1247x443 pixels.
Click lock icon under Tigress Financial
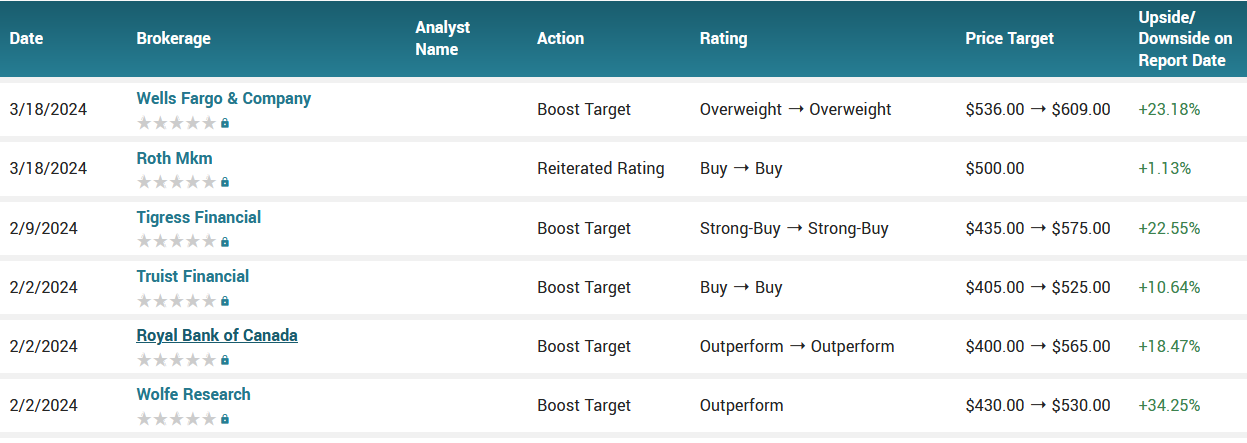[x=225, y=241]
